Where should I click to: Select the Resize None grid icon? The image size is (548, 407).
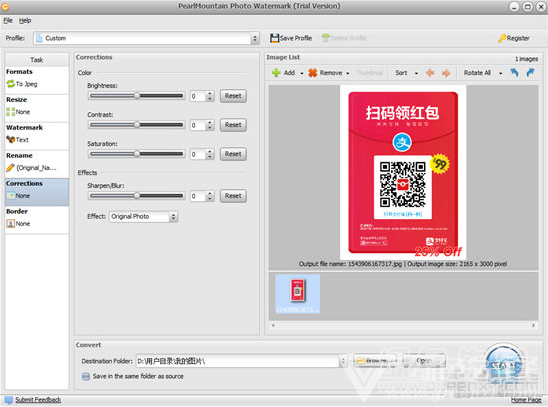point(10,112)
